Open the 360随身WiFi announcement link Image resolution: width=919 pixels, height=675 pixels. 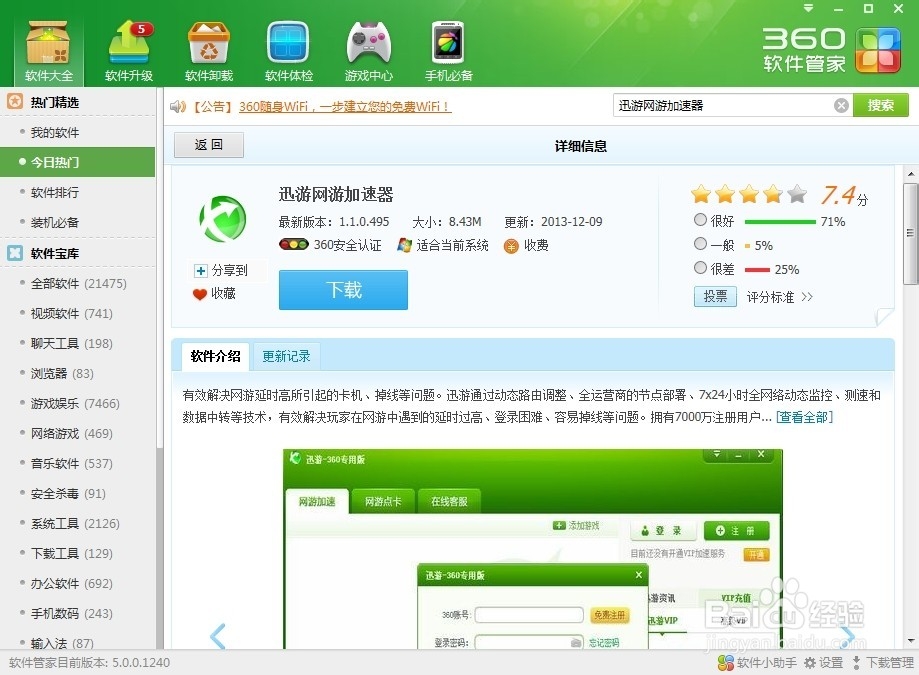[345, 107]
